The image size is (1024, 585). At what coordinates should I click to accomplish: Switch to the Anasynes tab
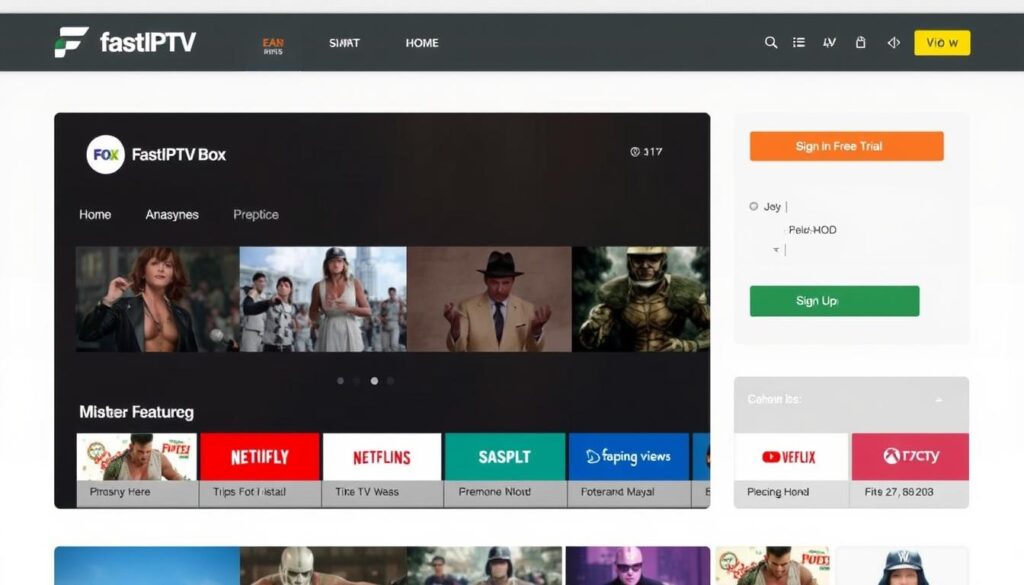point(171,214)
